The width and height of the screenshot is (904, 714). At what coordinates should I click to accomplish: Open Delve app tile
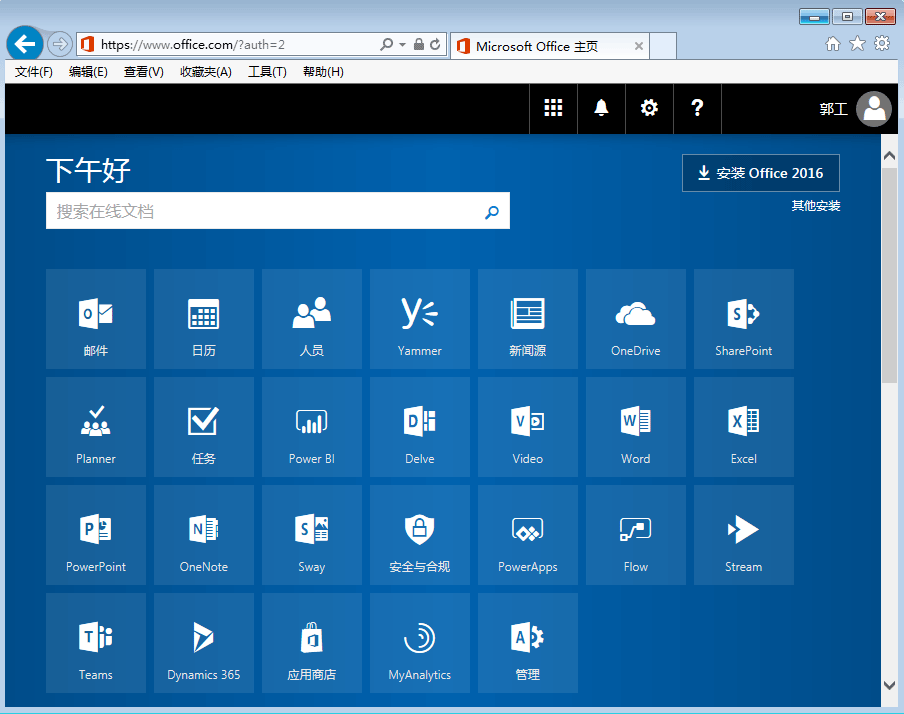coord(420,427)
